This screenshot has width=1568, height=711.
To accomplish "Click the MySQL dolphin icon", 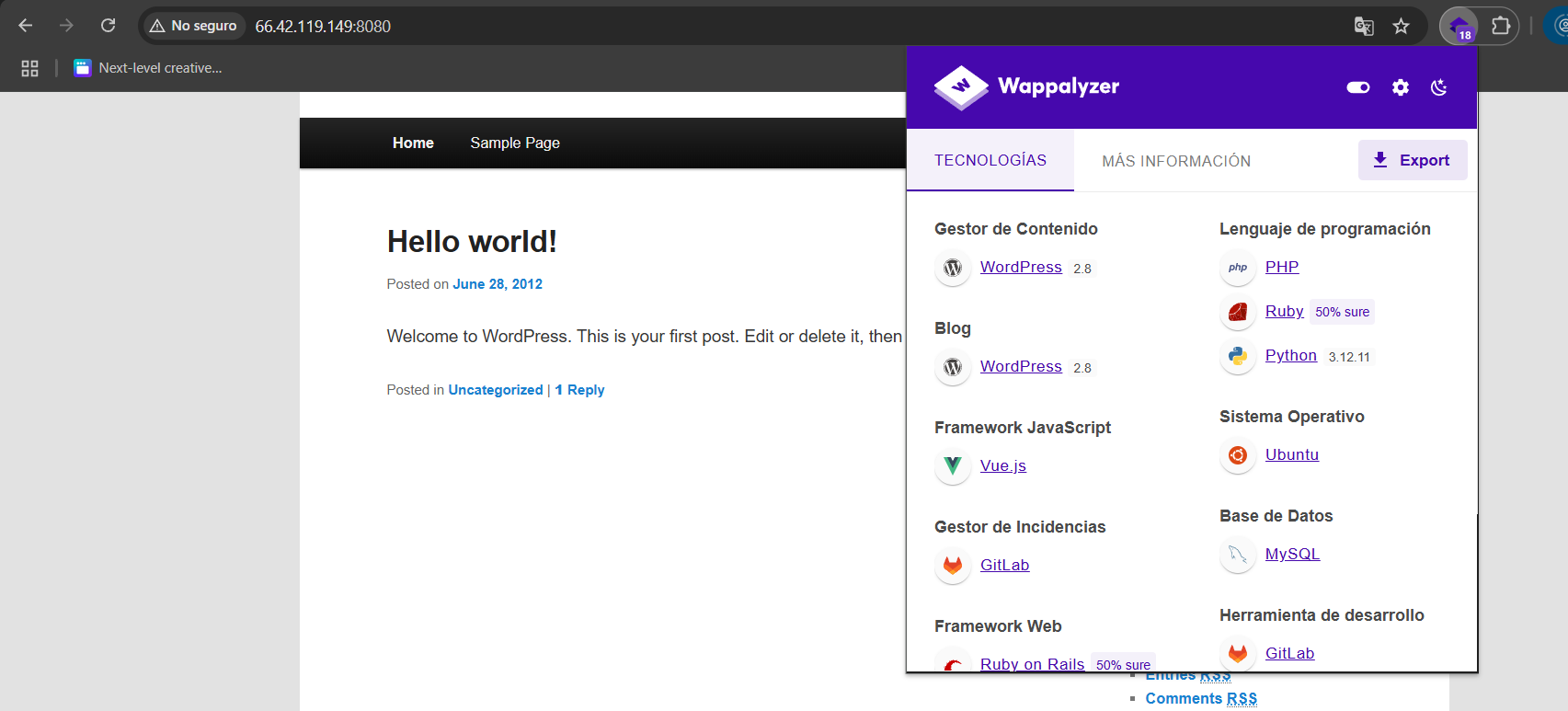I will tap(1238, 555).
